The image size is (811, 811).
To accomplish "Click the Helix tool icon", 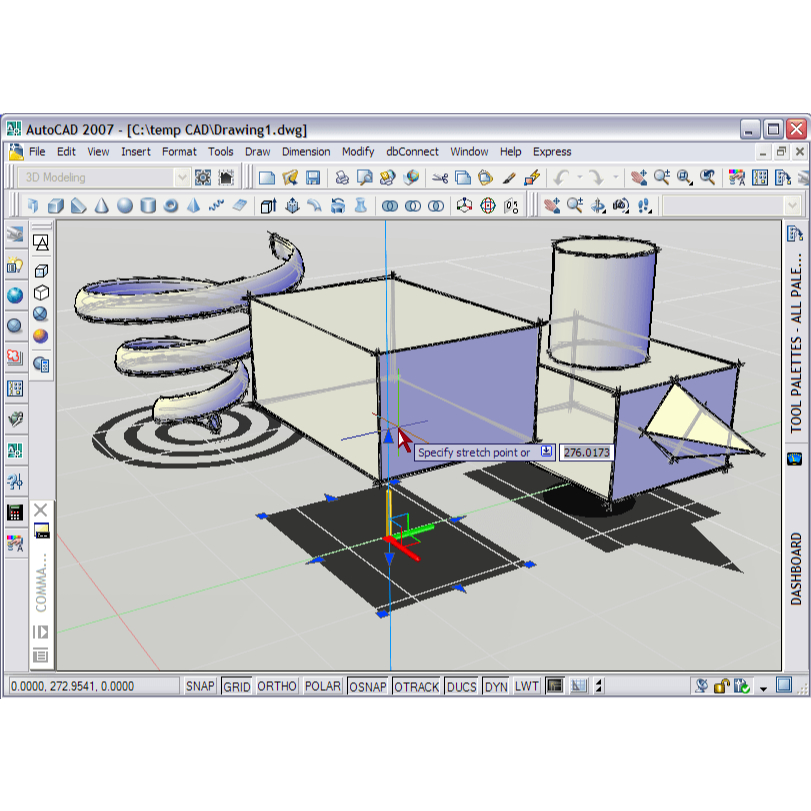I will [216, 206].
